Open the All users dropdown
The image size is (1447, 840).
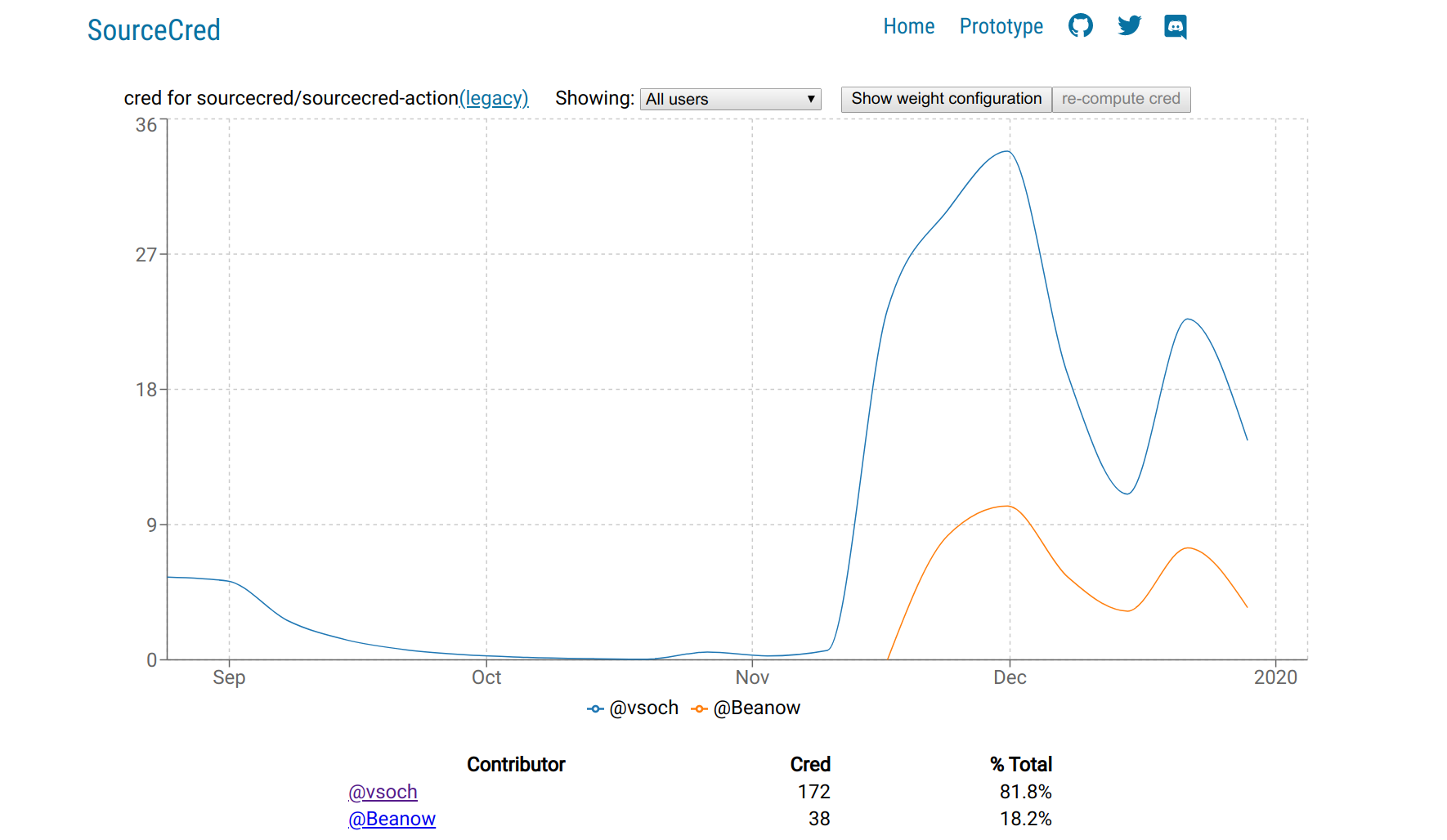pos(730,99)
